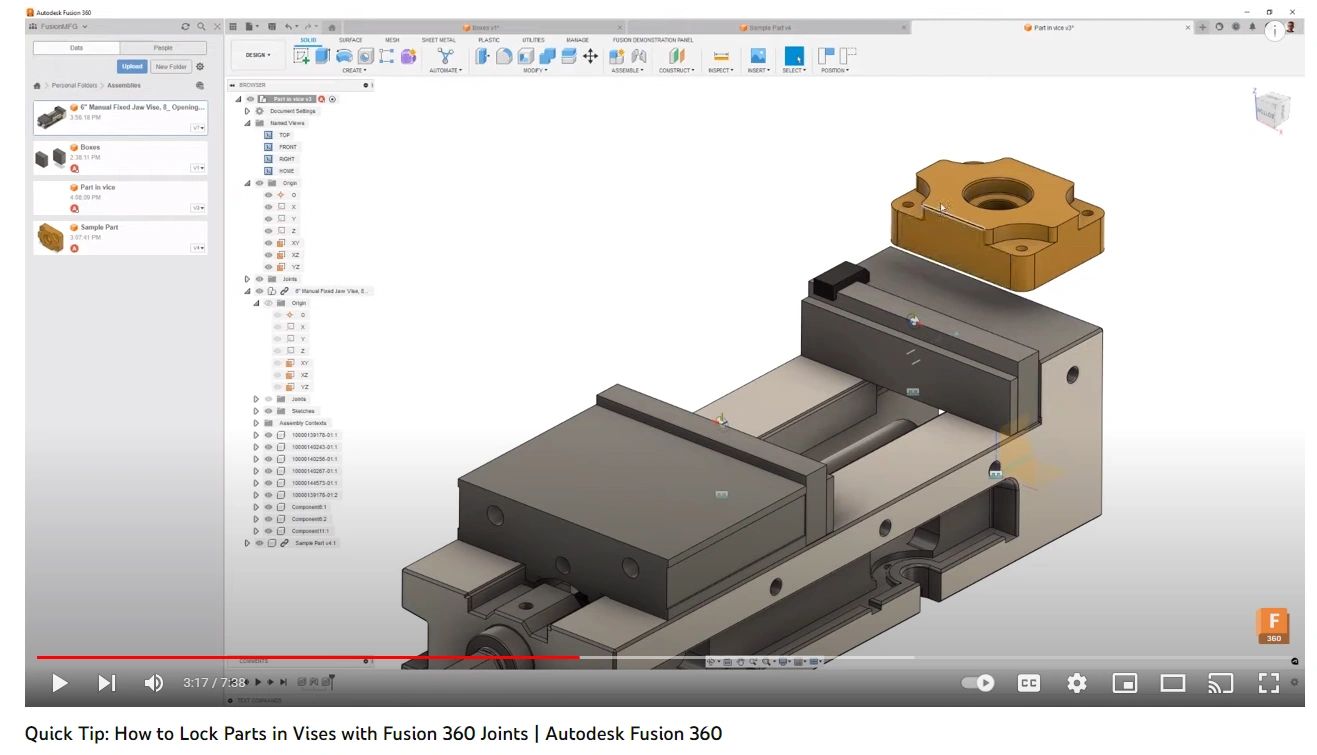Expand the Joints folder in the browser

pyautogui.click(x=248, y=279)
